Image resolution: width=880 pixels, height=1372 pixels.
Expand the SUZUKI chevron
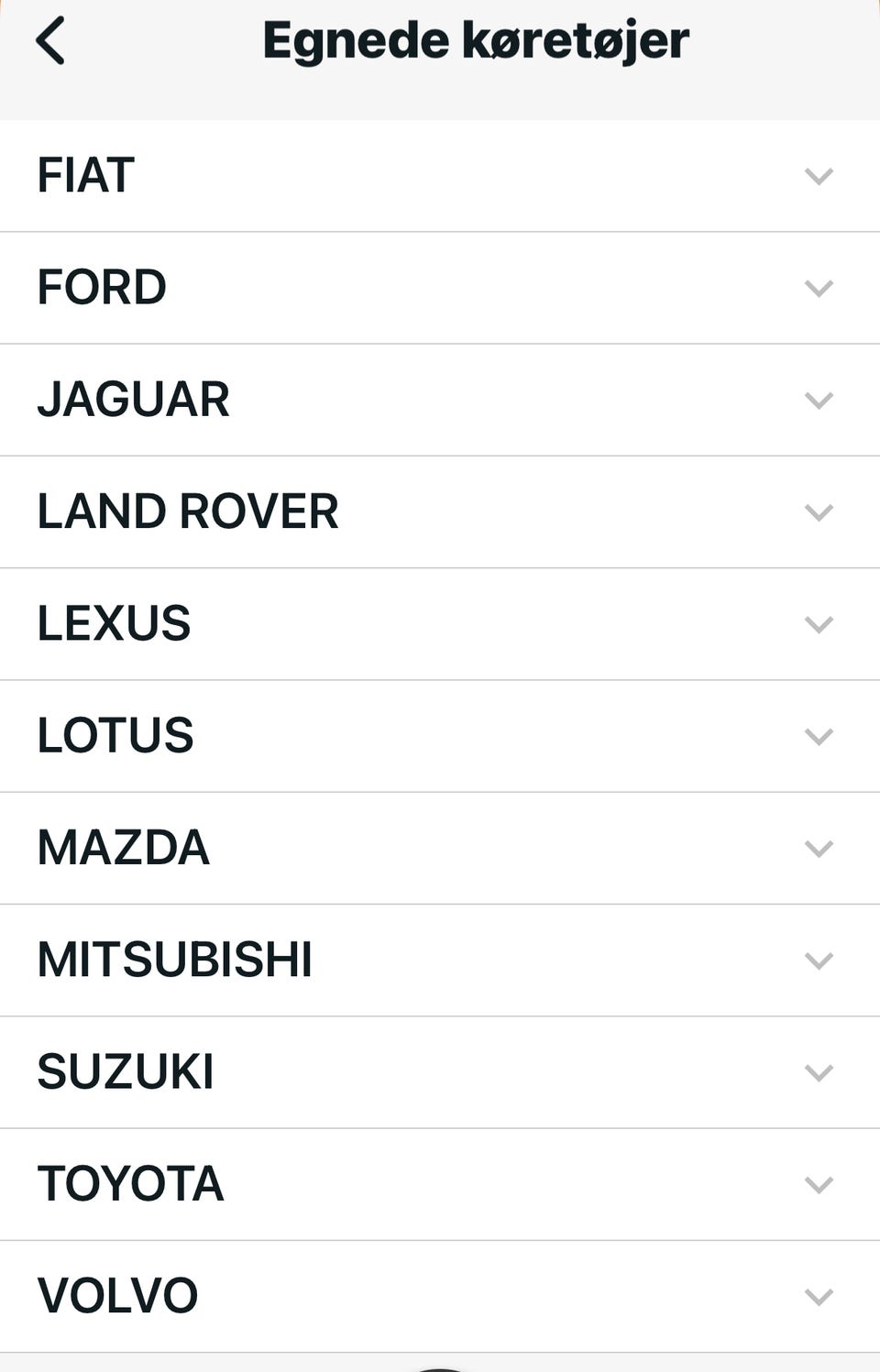click(819, 1072)
